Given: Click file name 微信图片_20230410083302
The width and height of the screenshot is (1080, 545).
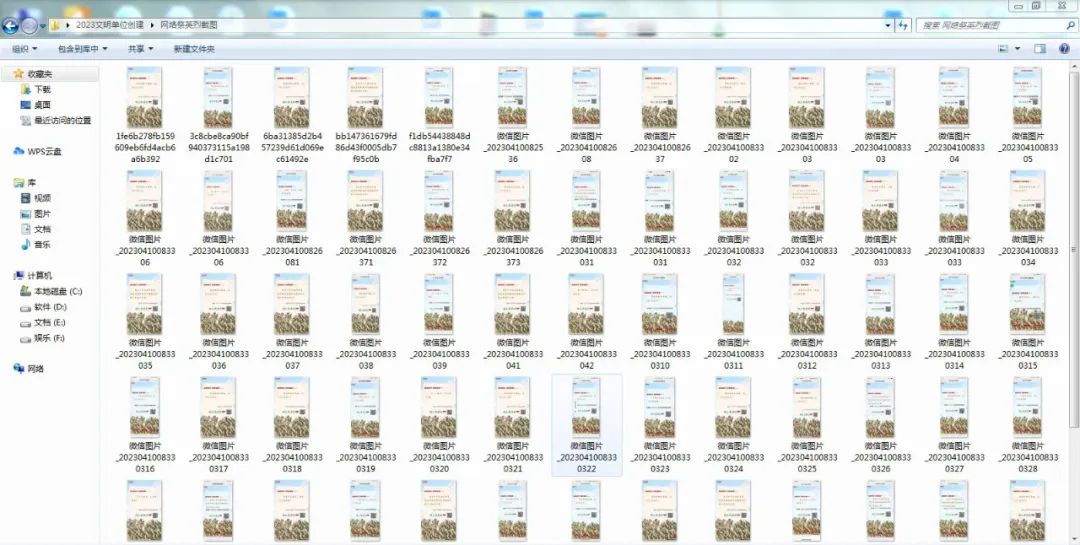Looking at the screenshot, I should click(734, 147).
